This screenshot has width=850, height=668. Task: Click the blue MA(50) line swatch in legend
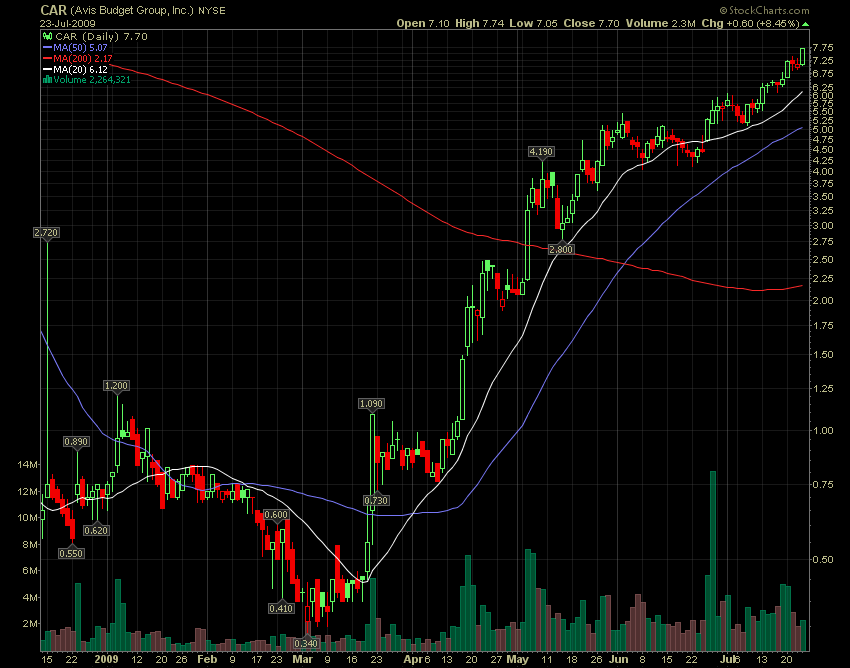[47, 48]
